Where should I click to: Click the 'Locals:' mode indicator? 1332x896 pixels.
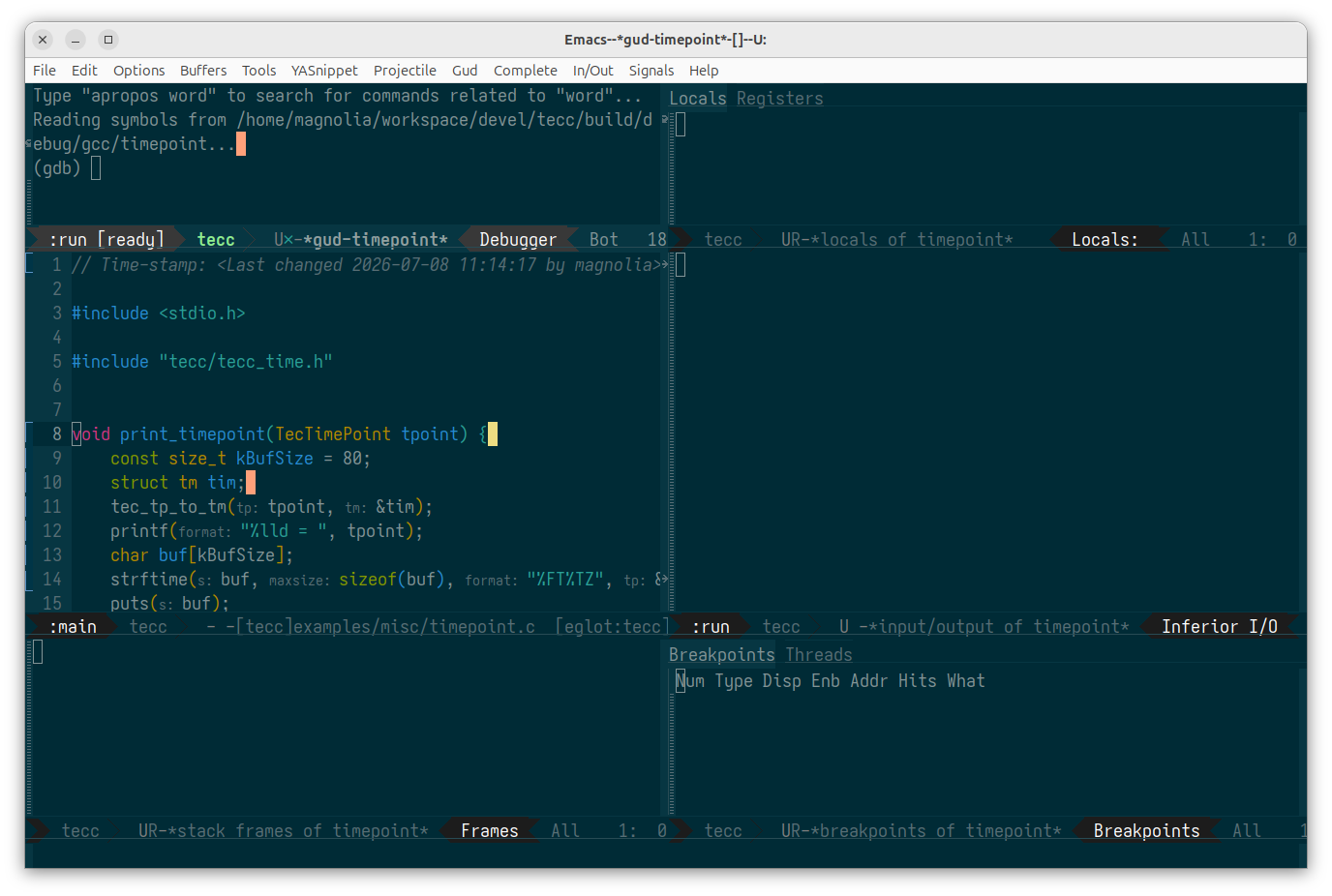pyautogui.click(x=1105, y=240)
